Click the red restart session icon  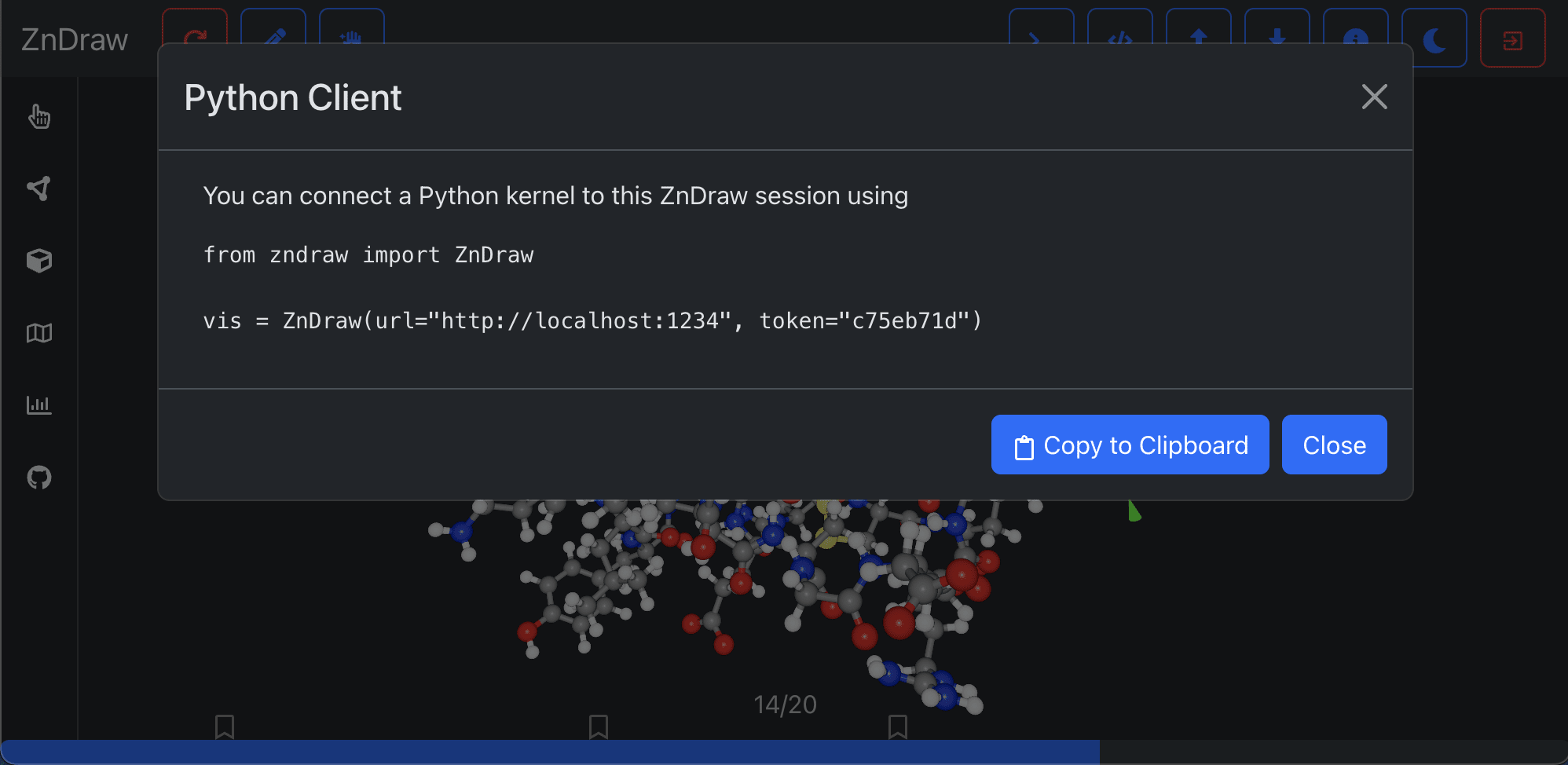[x=195, y=37]
